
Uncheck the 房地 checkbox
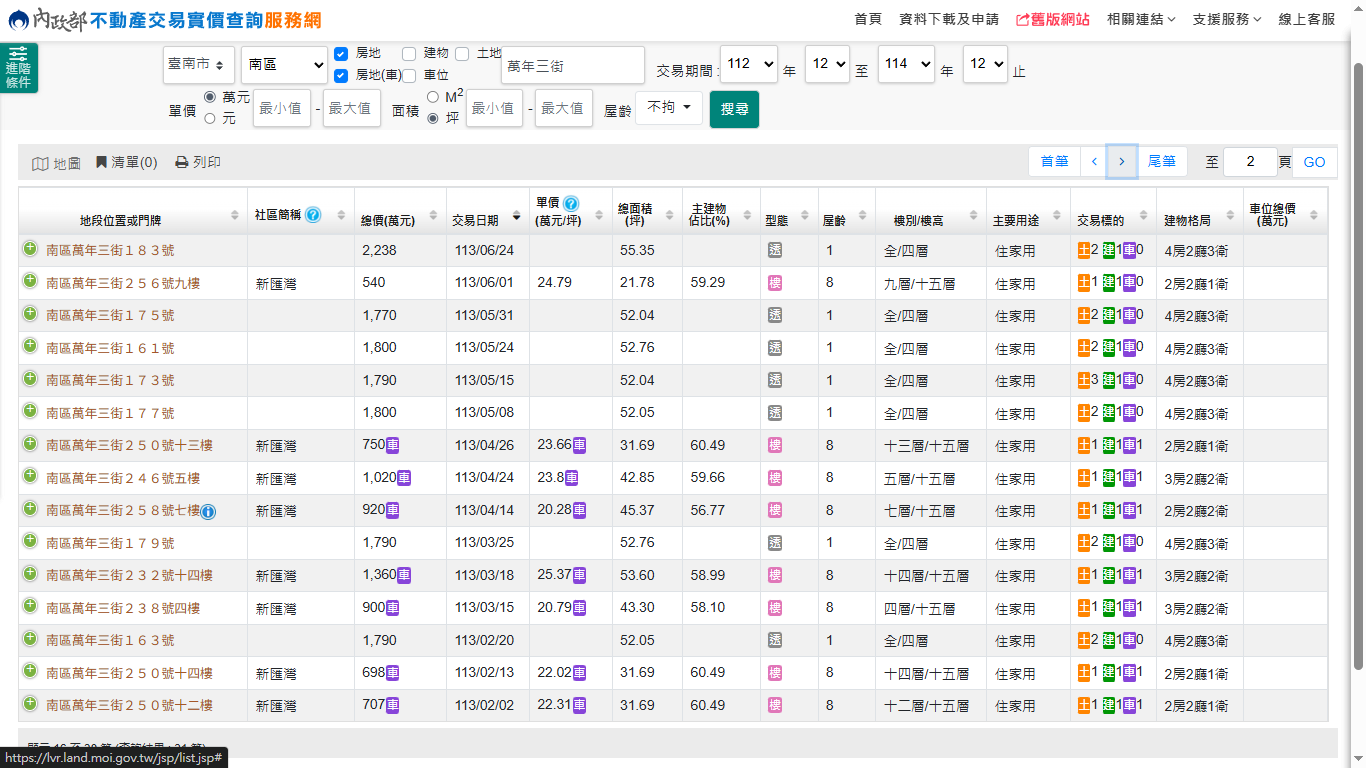(x=341, y=54)
